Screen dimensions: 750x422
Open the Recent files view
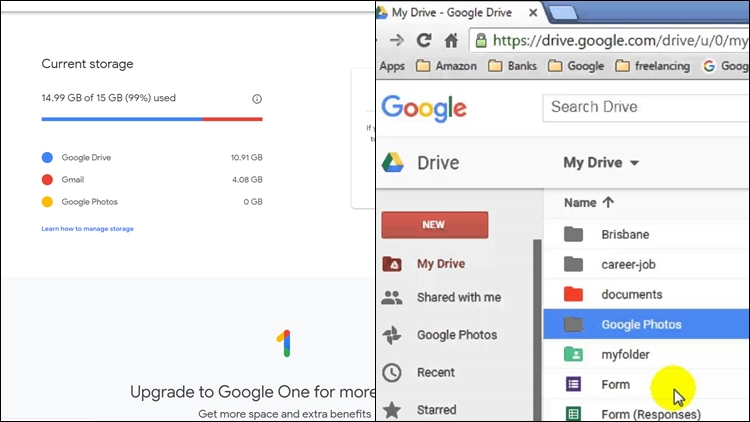coord(436,372)
